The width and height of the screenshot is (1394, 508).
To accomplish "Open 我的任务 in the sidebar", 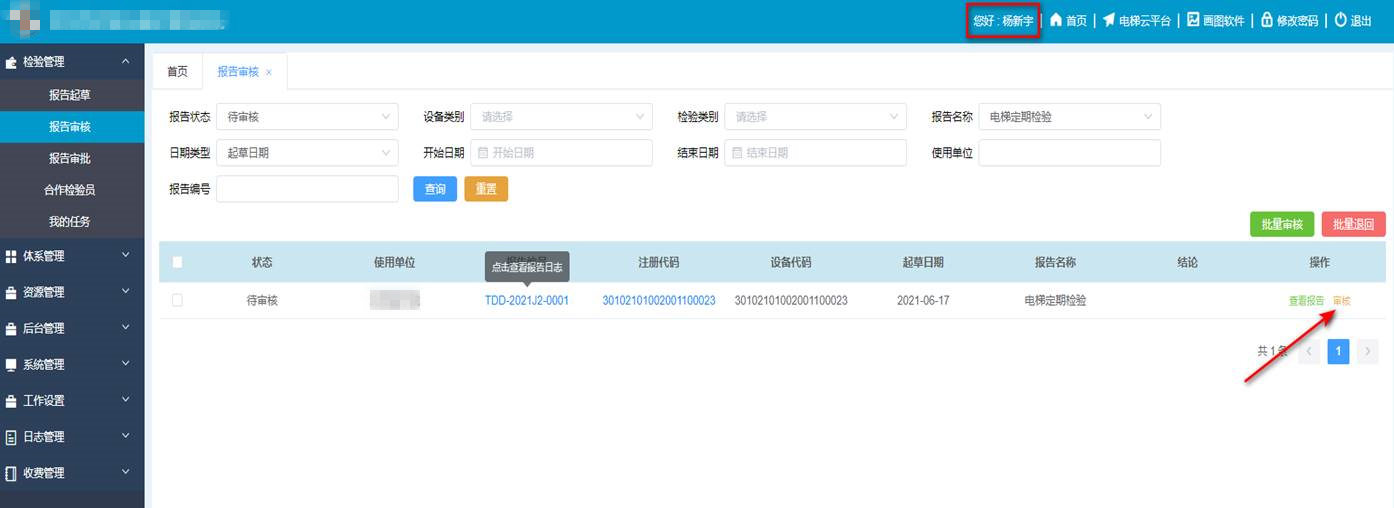I will (x=72, y=221).
